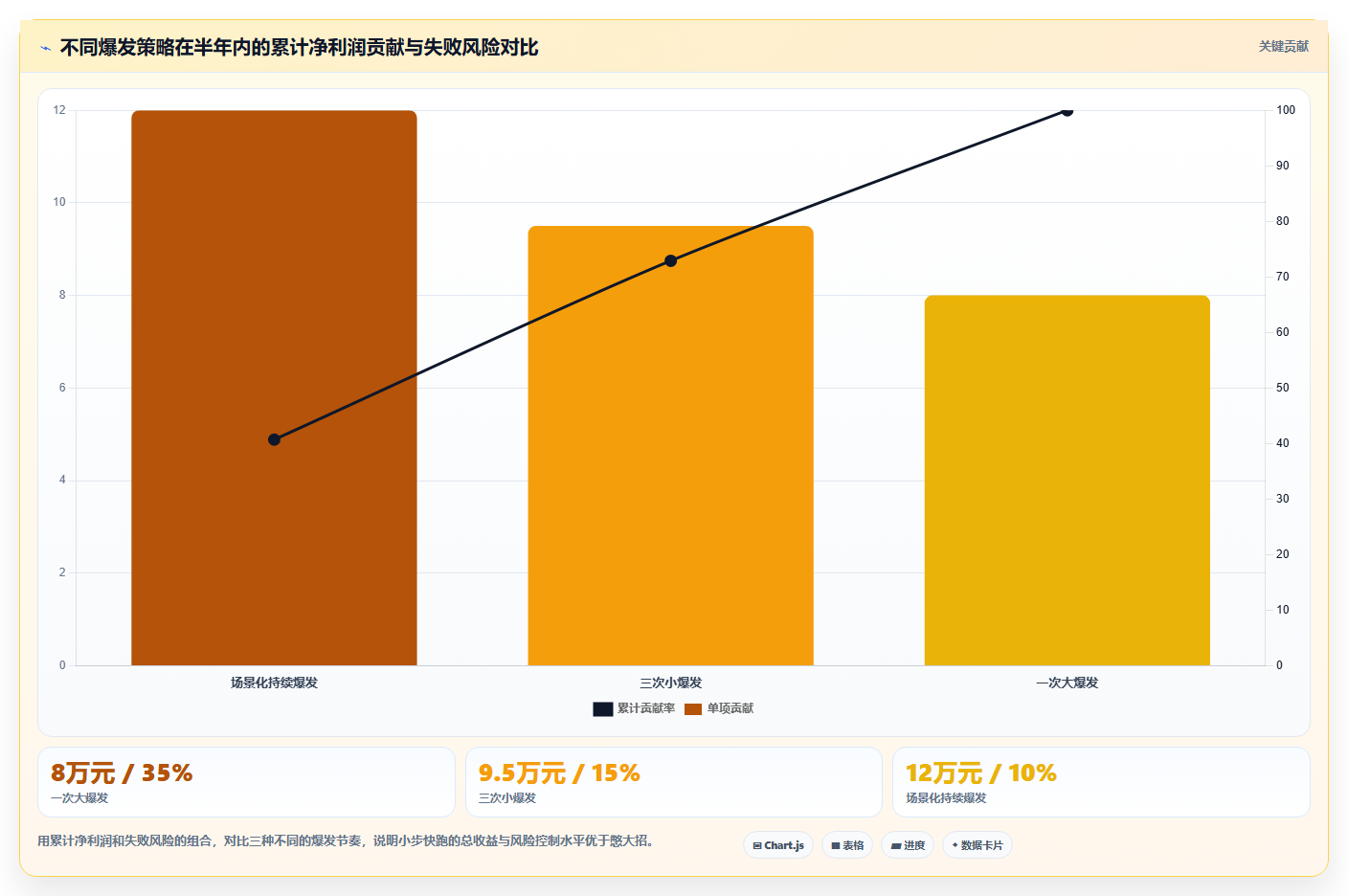Click the 8万元 / 35% card value
The height and width of the screenshot is (896, 1348).
[x=122, y=773]
